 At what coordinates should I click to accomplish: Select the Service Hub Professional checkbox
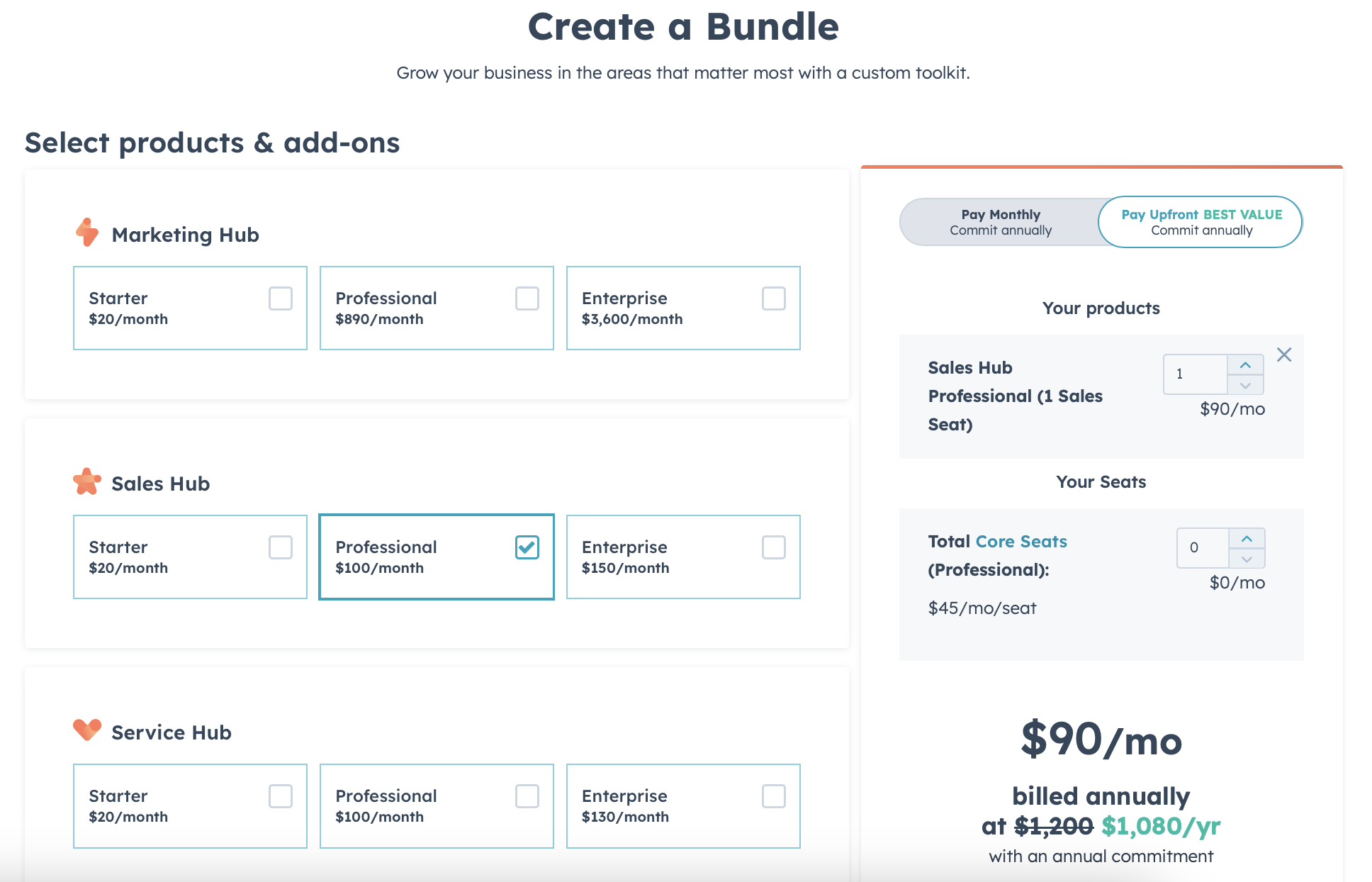click(527, 796)
